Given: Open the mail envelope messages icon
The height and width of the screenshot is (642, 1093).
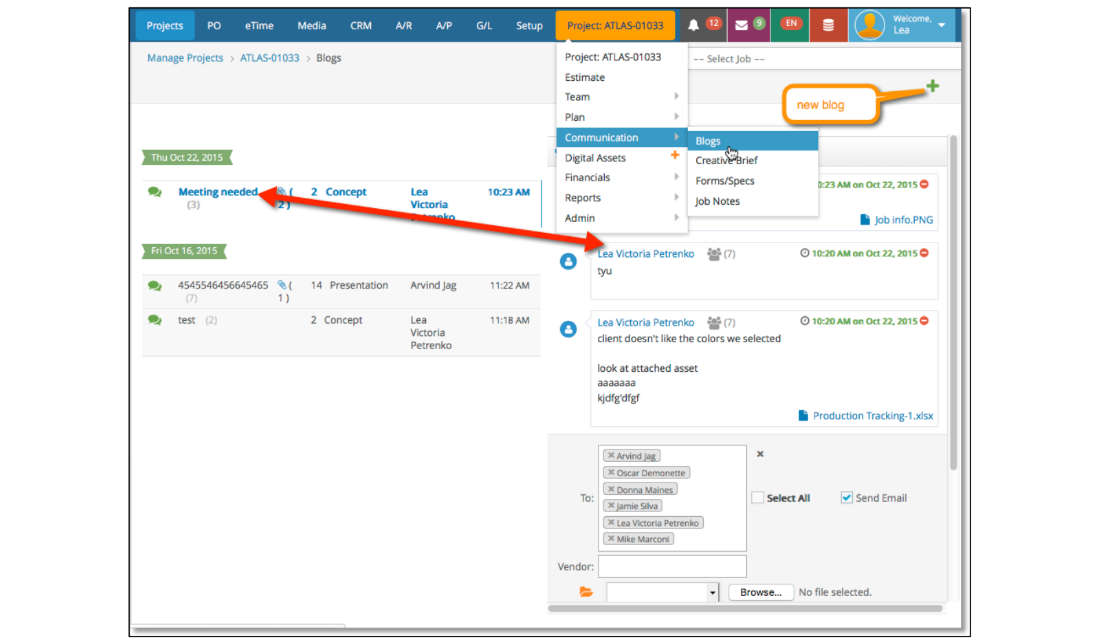Looking at the screenshot, I should tap(741, 25).
